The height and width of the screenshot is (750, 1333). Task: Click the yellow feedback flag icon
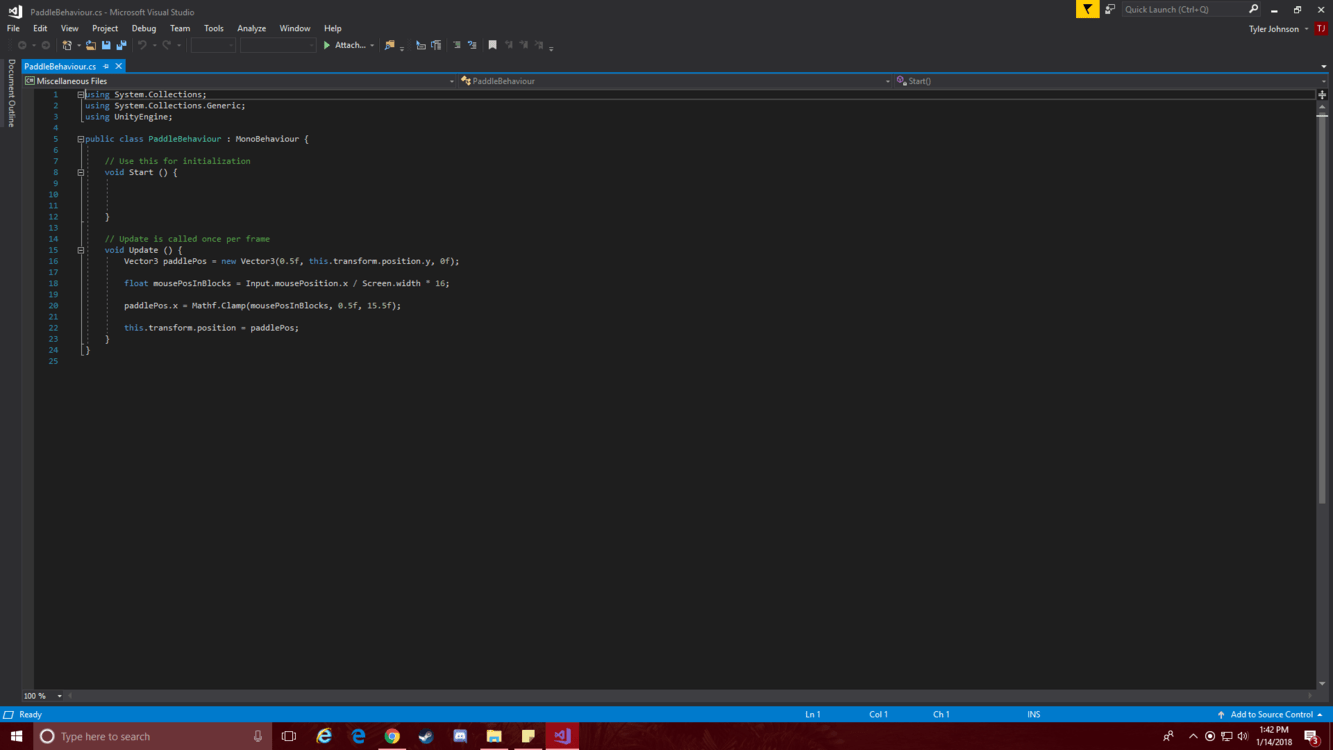[1086, 9]
